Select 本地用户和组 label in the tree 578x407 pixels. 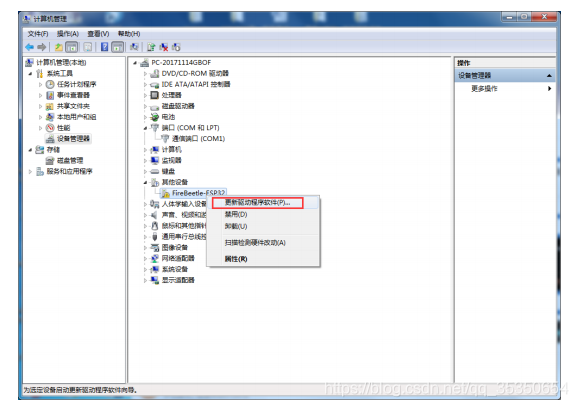[x=76, y=117]
